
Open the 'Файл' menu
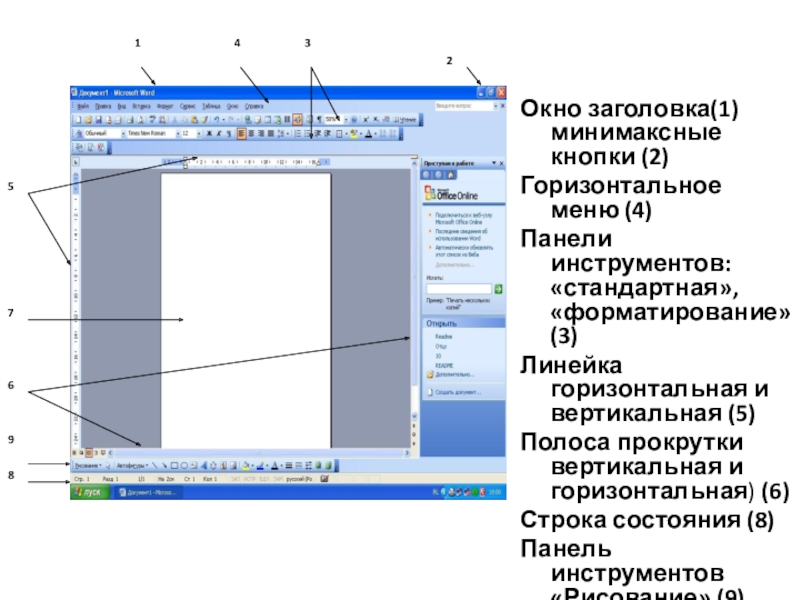coord(83,106)
